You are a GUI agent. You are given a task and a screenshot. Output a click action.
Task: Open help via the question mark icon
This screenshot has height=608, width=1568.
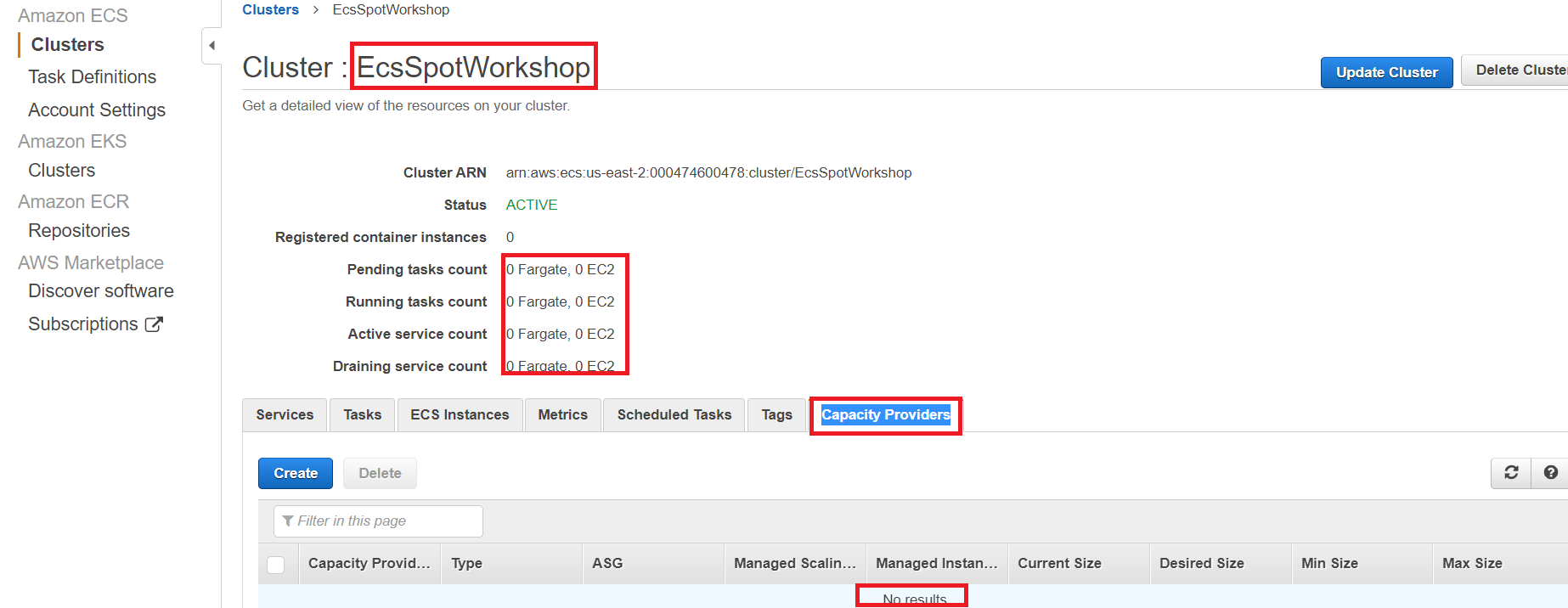tap(1550, 473)
